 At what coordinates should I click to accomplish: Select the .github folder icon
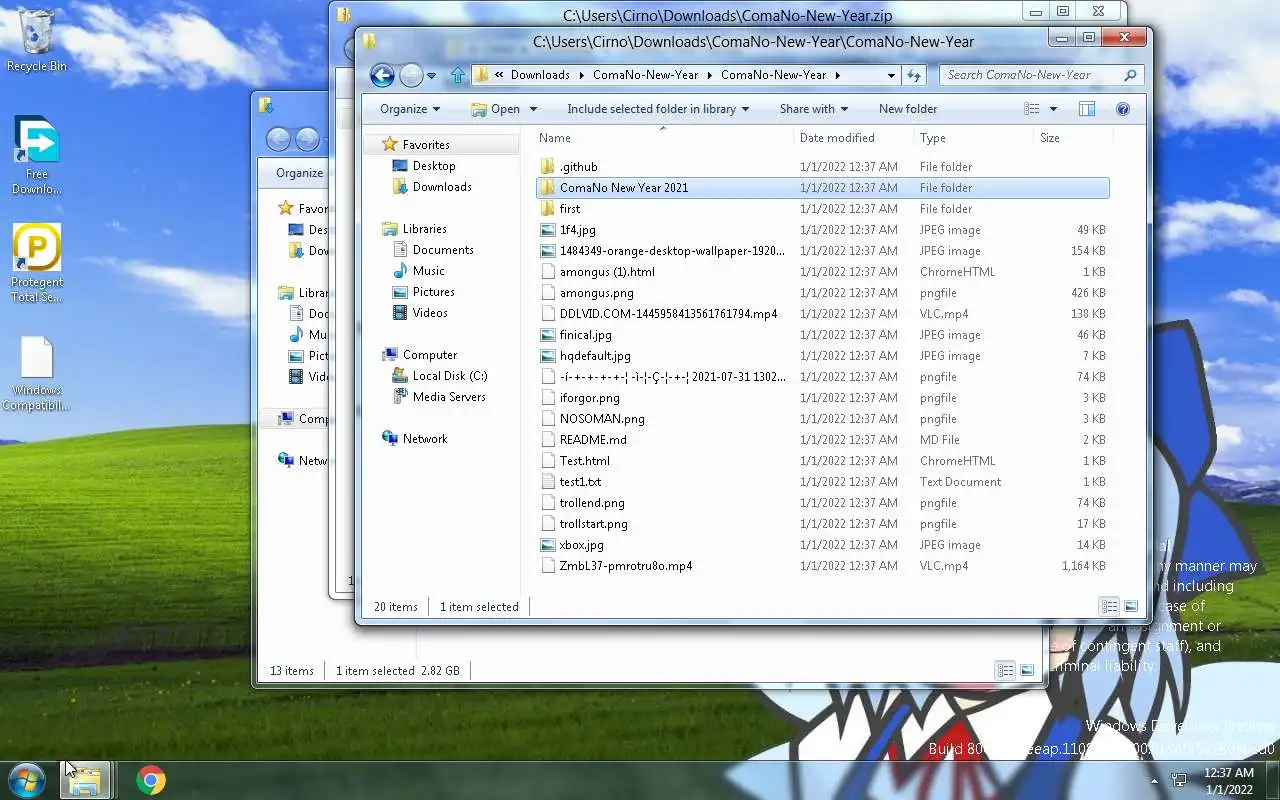[x=547, y=167]
